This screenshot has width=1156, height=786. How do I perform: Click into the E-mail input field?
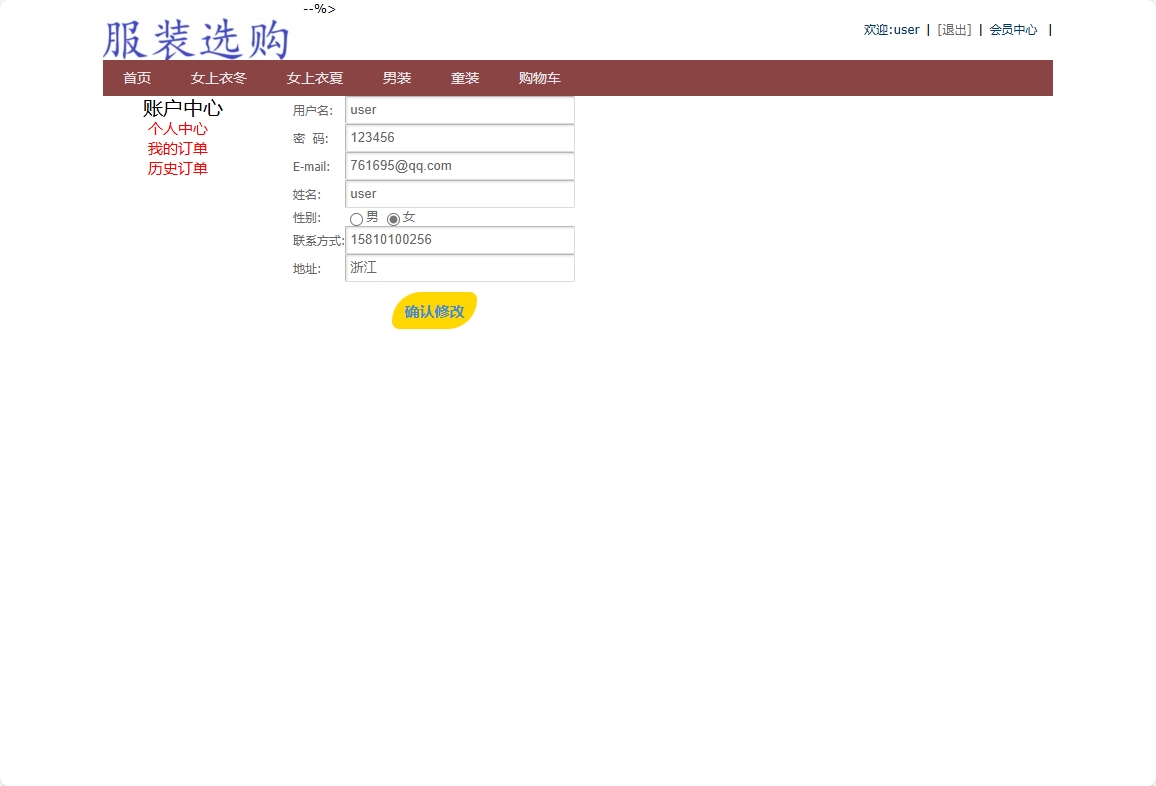click(x=459, y=166)
